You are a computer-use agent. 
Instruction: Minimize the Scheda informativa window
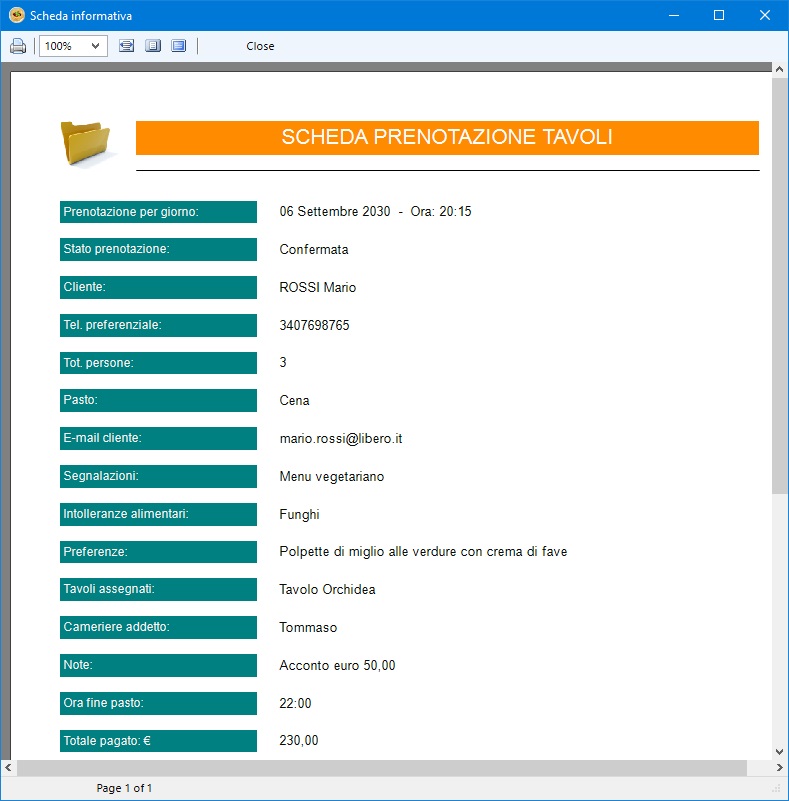coord(674,15)
